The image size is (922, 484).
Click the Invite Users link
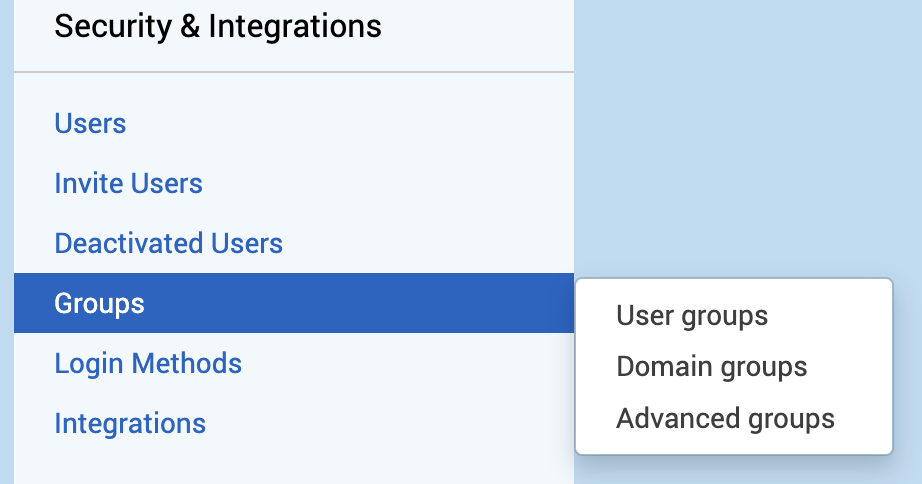point(128,184)
